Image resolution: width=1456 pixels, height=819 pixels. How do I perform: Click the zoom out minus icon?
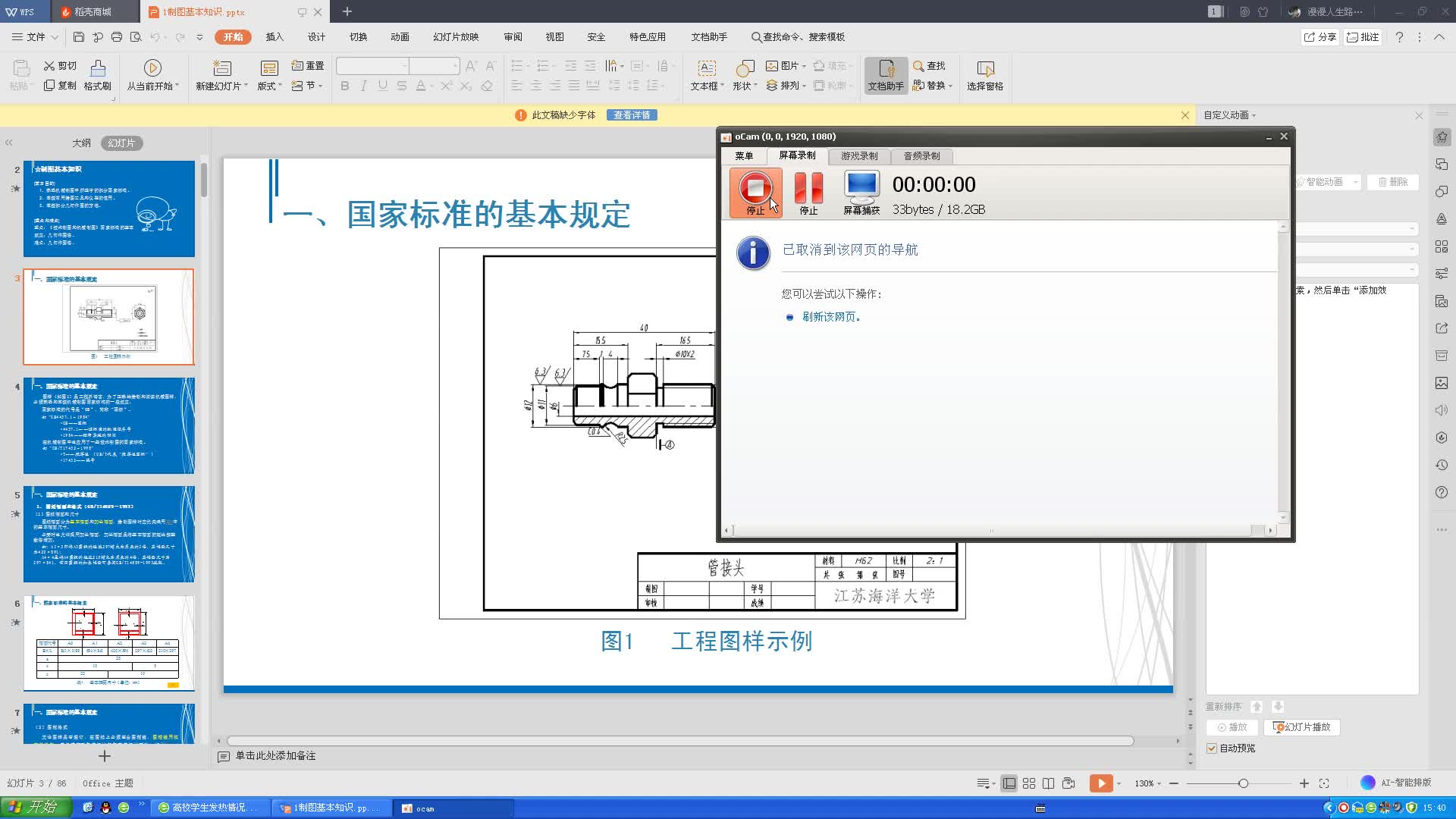(1174, 783)
